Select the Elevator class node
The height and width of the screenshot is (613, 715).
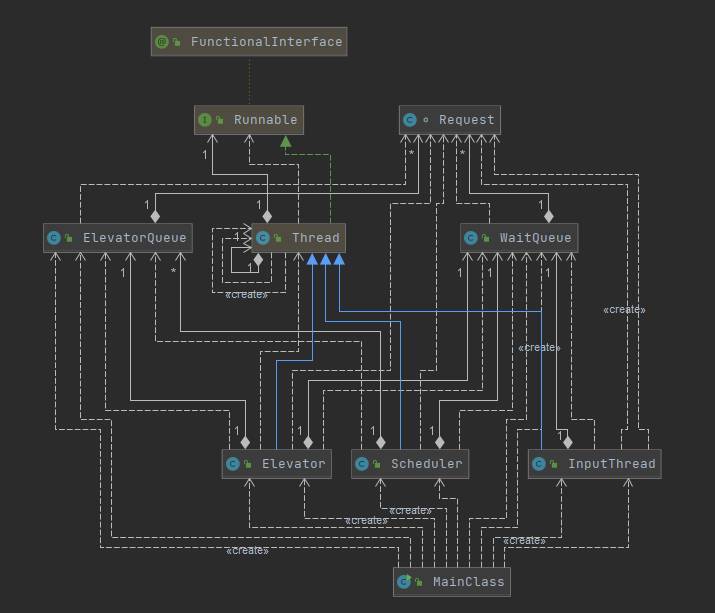277,464
